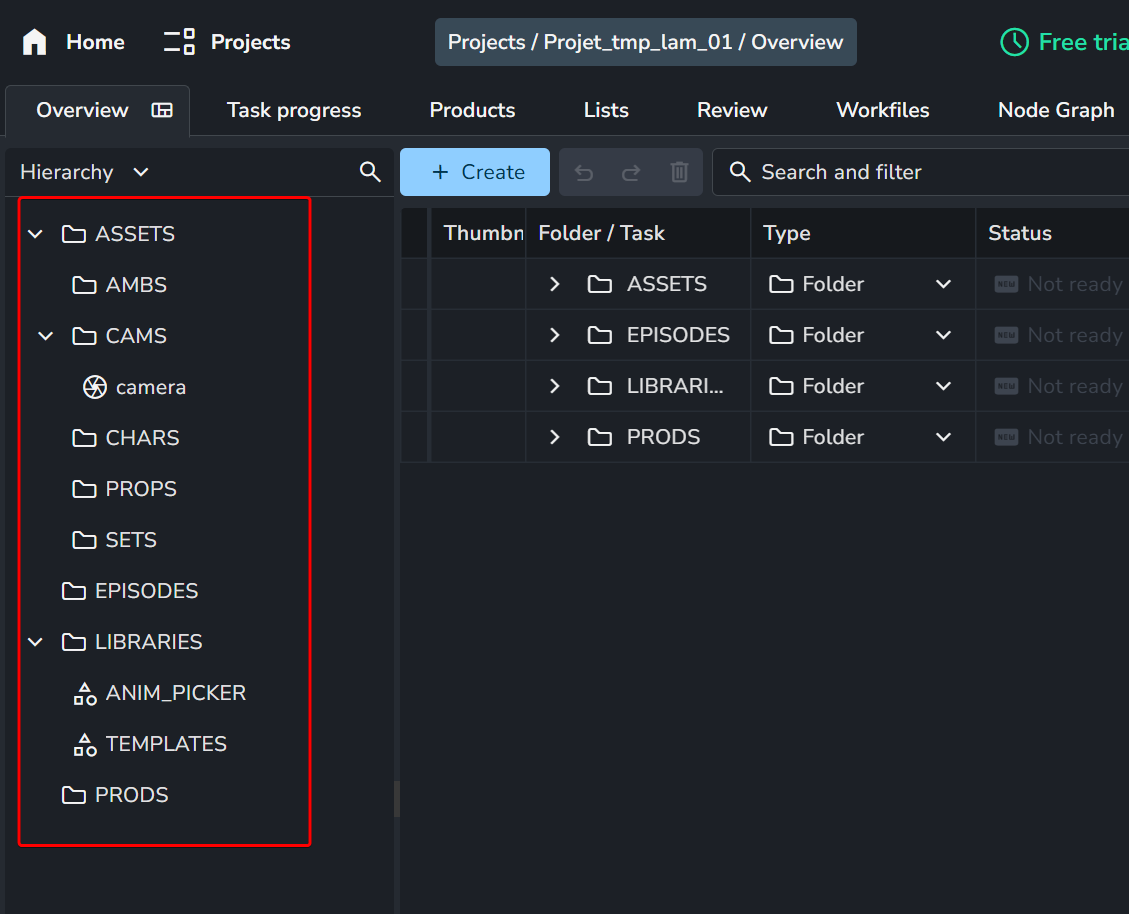
Task: Open the Projects menu icon
Action: [179, 42]
